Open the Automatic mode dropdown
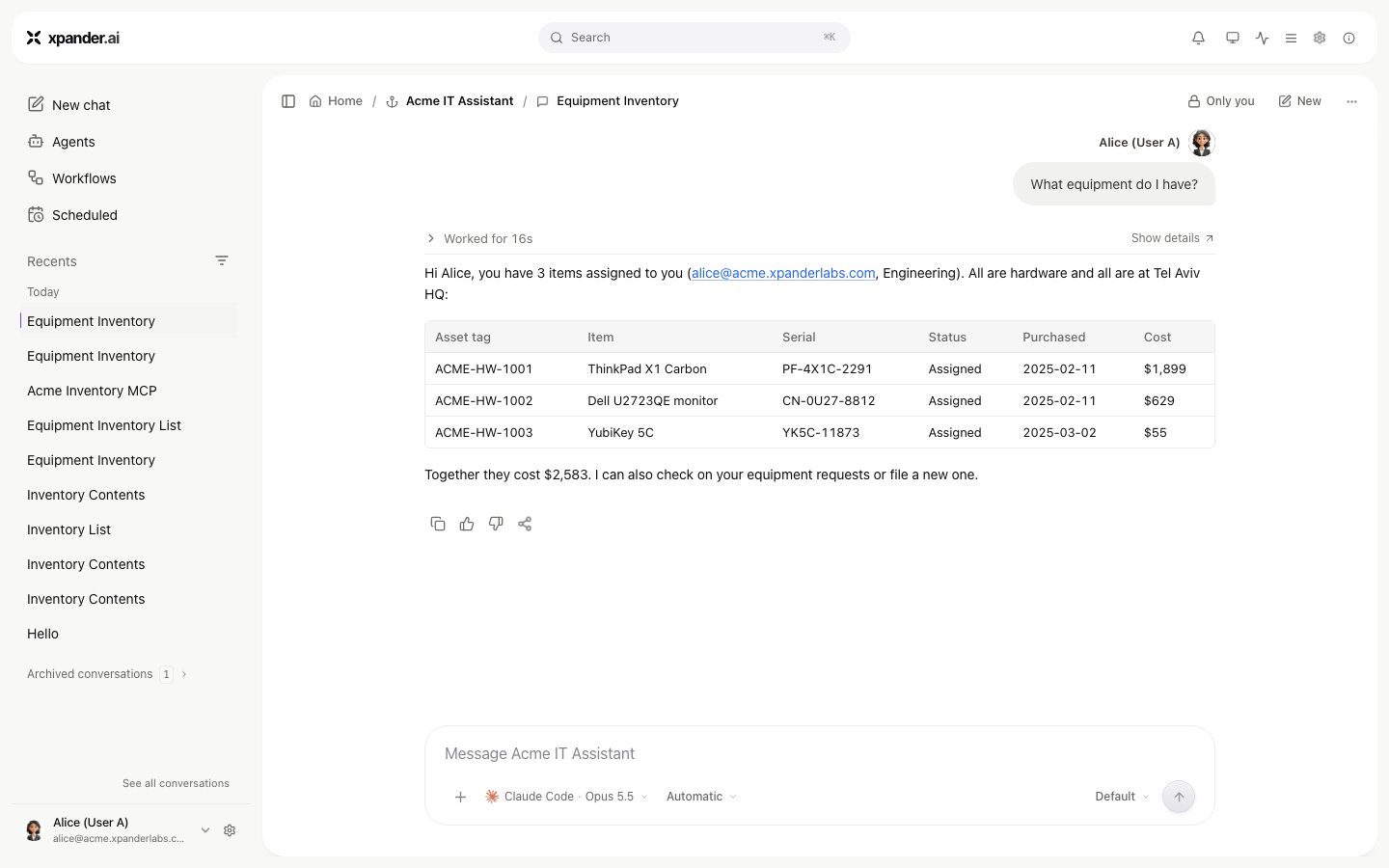Viewport: 1389px width, 868px height. pos(701,797)
